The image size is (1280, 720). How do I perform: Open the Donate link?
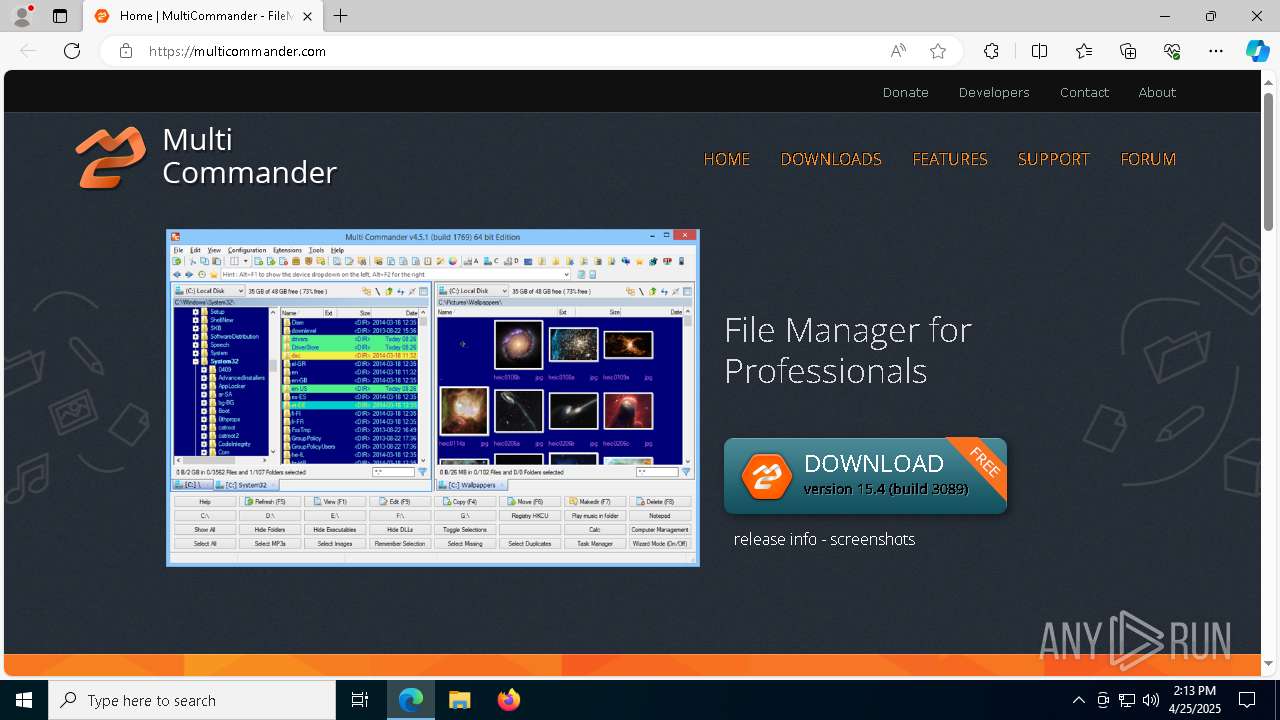pos(906,92)
